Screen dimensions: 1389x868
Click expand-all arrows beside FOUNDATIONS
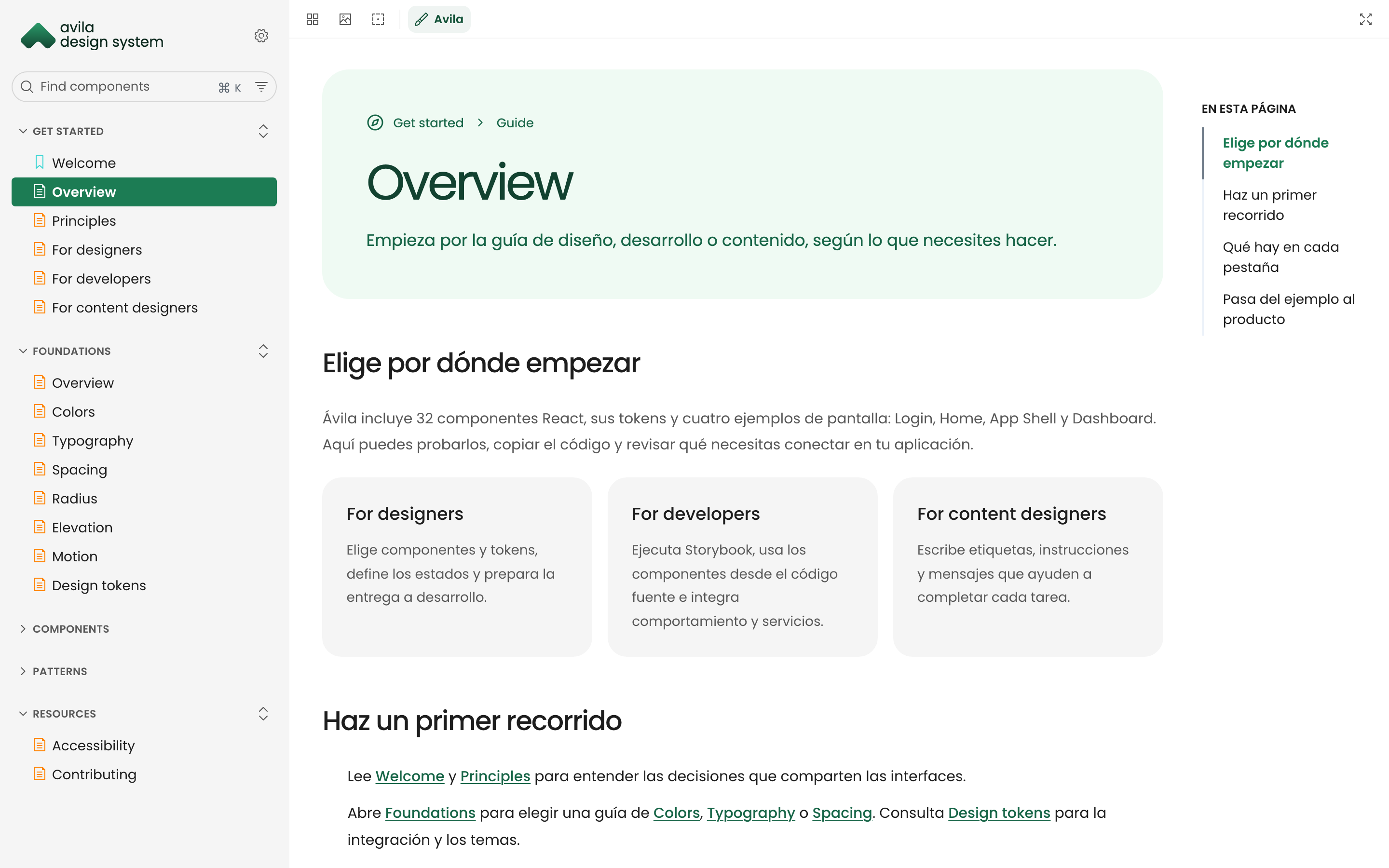pyautogui.click(x=263, y=351)
